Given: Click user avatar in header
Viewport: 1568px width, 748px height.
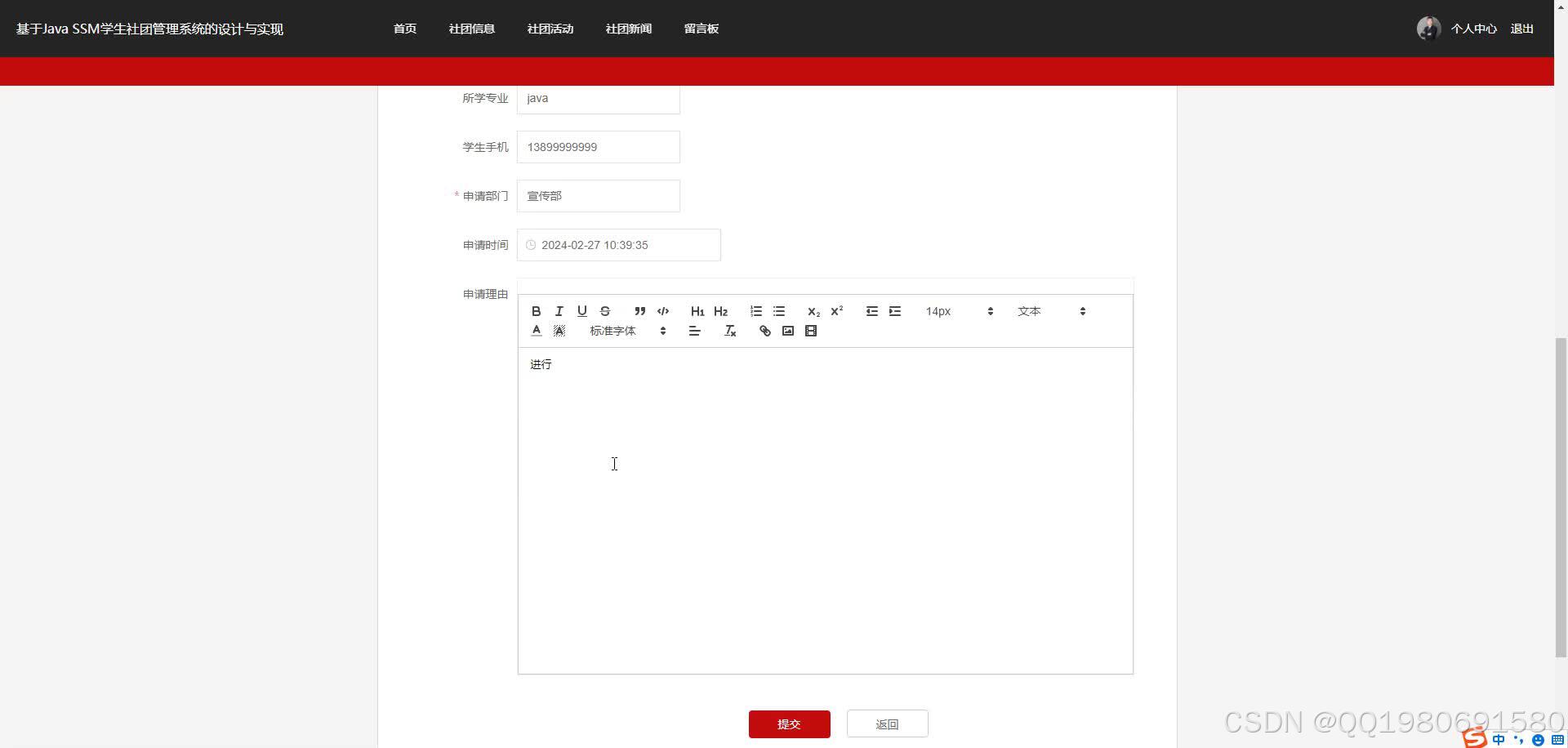Looking at the screenshot, I should click(x=1428, y=29).
